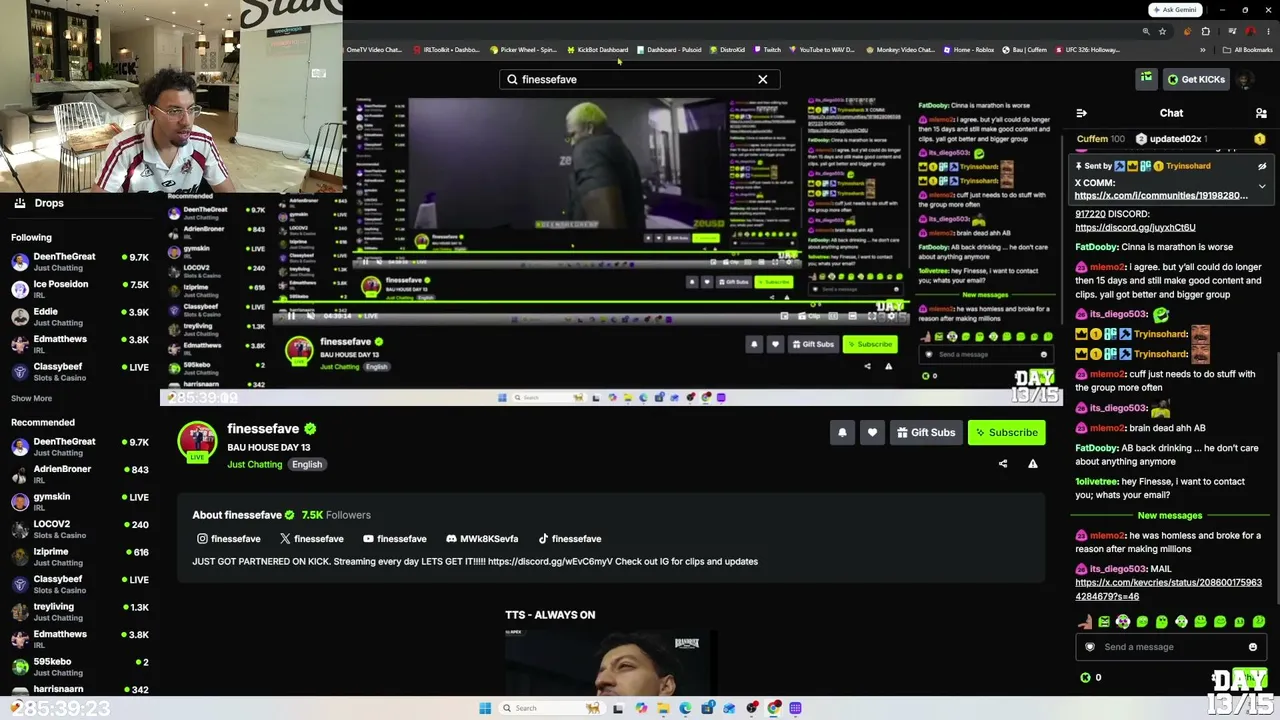Open Iziprime in the Recommended list
The width and height of the screenshot is (1280, 720).
[80, 557]
